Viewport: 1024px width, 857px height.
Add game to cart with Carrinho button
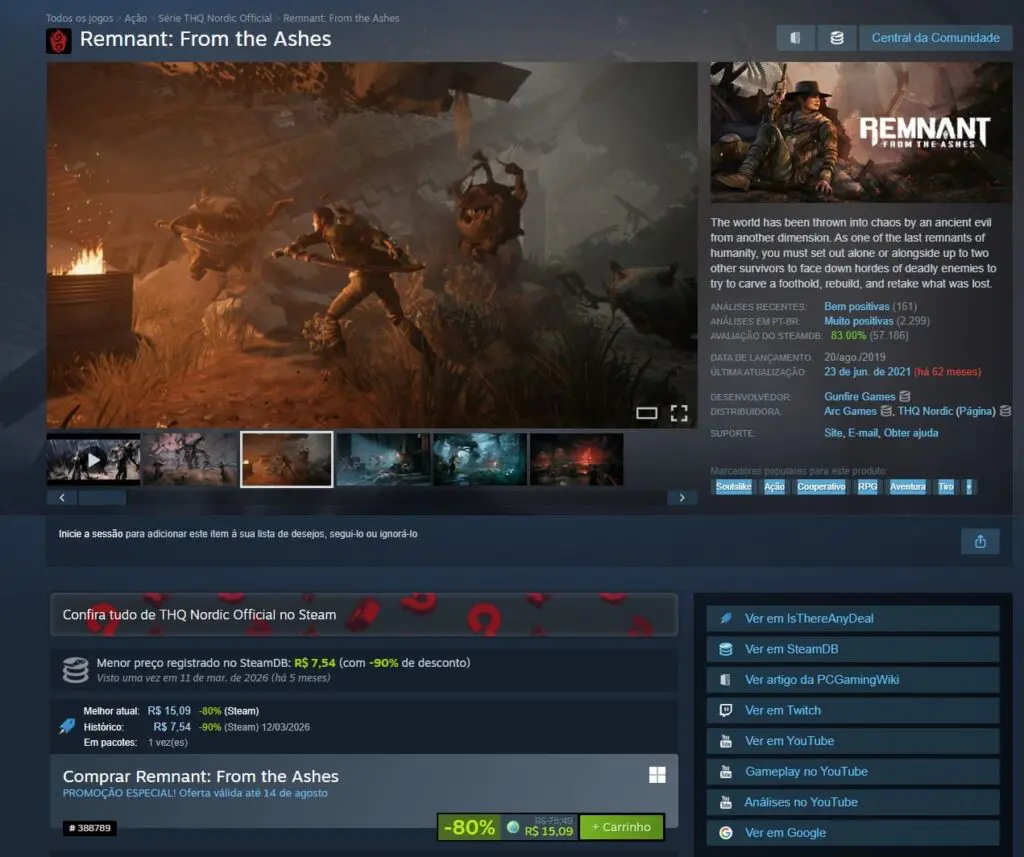pos(621,827)
